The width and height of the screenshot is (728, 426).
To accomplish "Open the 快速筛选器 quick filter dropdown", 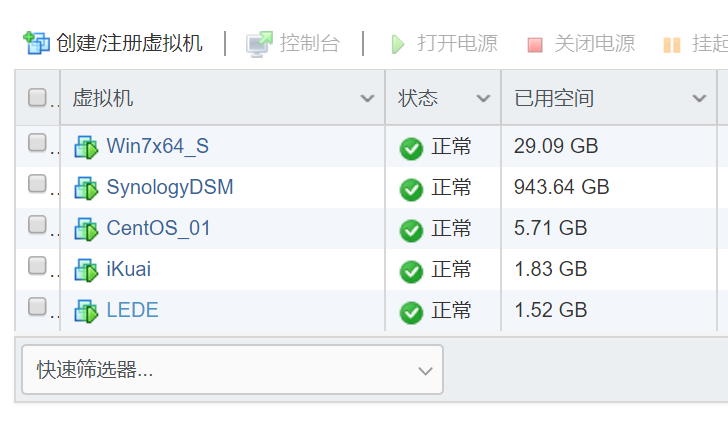I will tap(232, 370).
